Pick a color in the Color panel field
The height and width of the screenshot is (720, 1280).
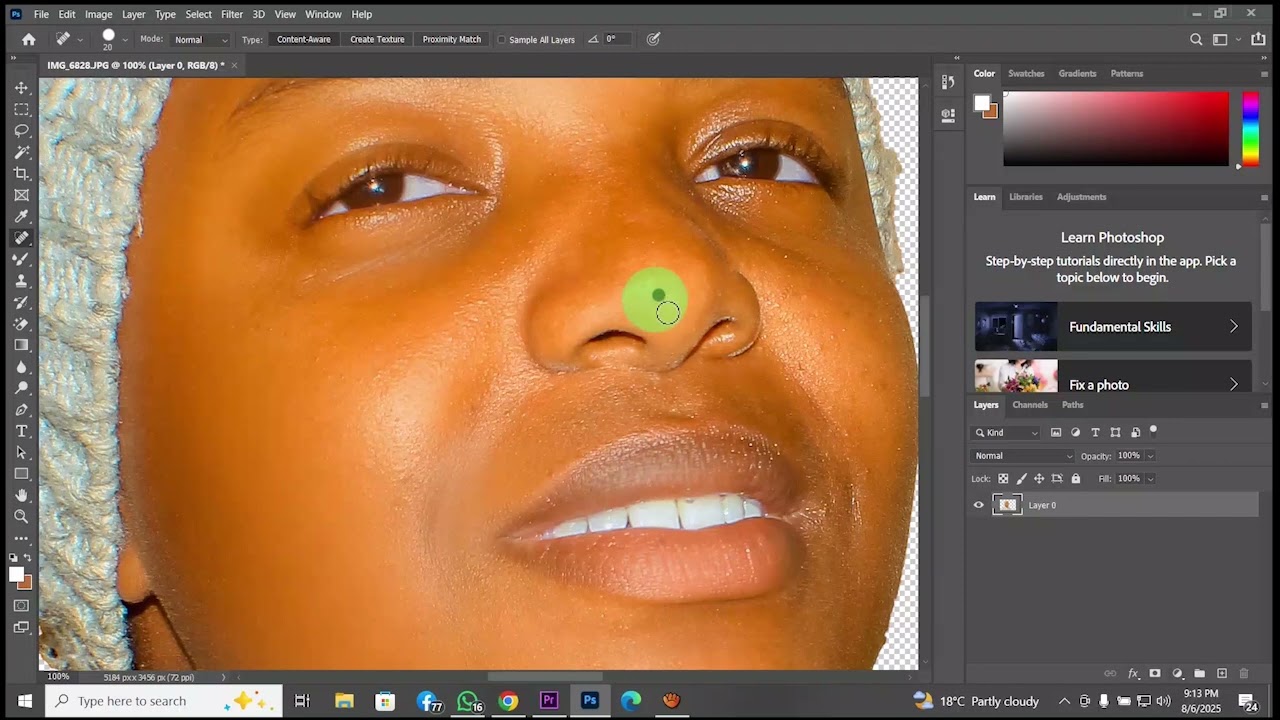point(1116,129)
